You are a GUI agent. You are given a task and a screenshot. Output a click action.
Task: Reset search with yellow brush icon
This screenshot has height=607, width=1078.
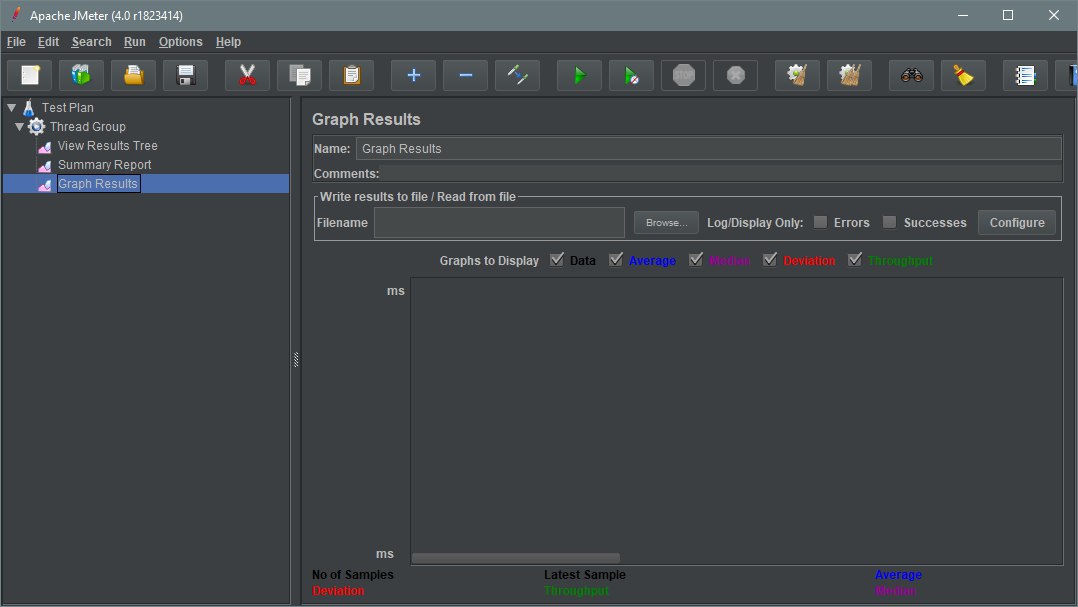[x=963, y=75]
